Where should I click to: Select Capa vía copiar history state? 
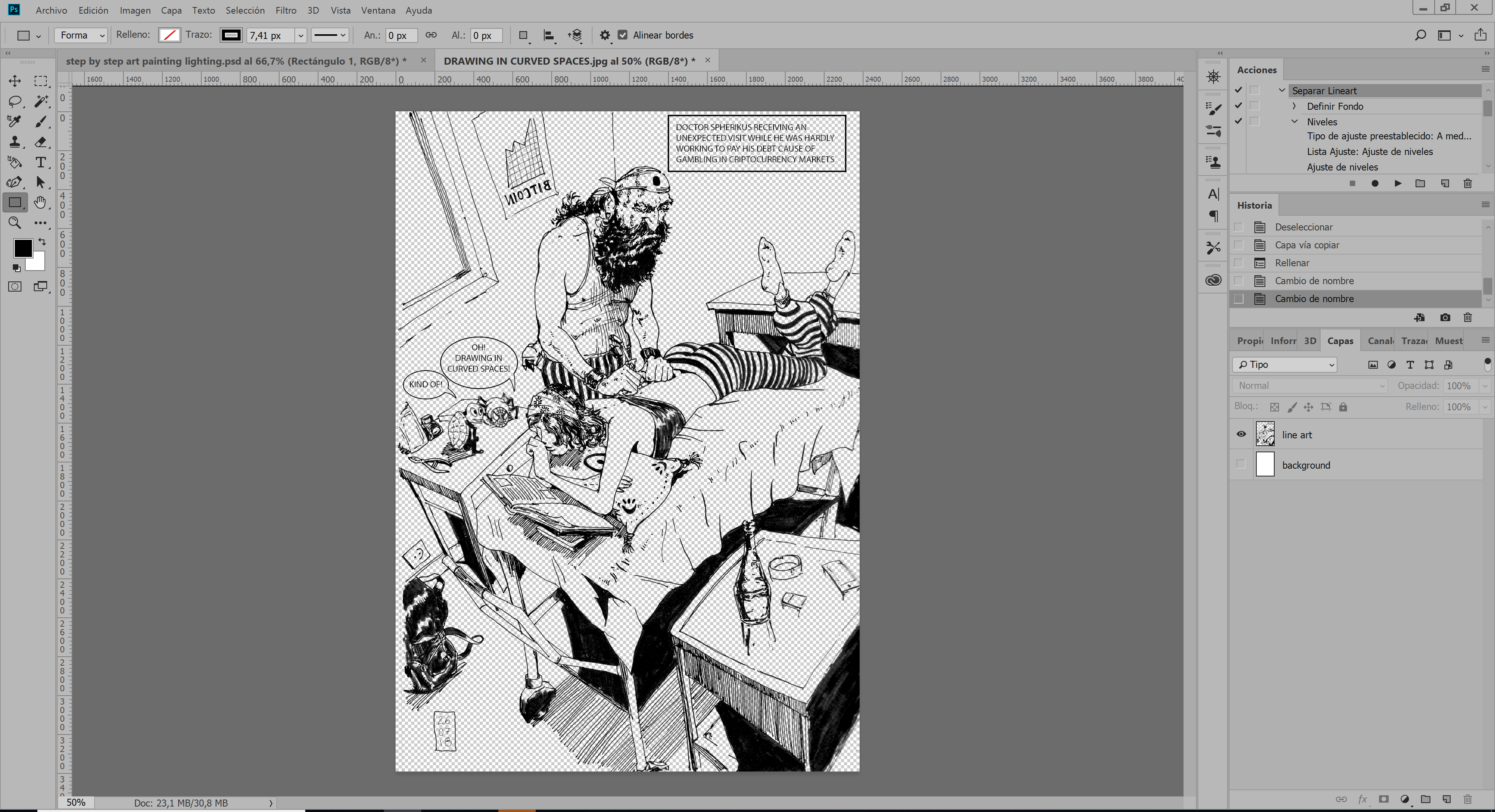pyautogui.click(x=1307, y=245)
